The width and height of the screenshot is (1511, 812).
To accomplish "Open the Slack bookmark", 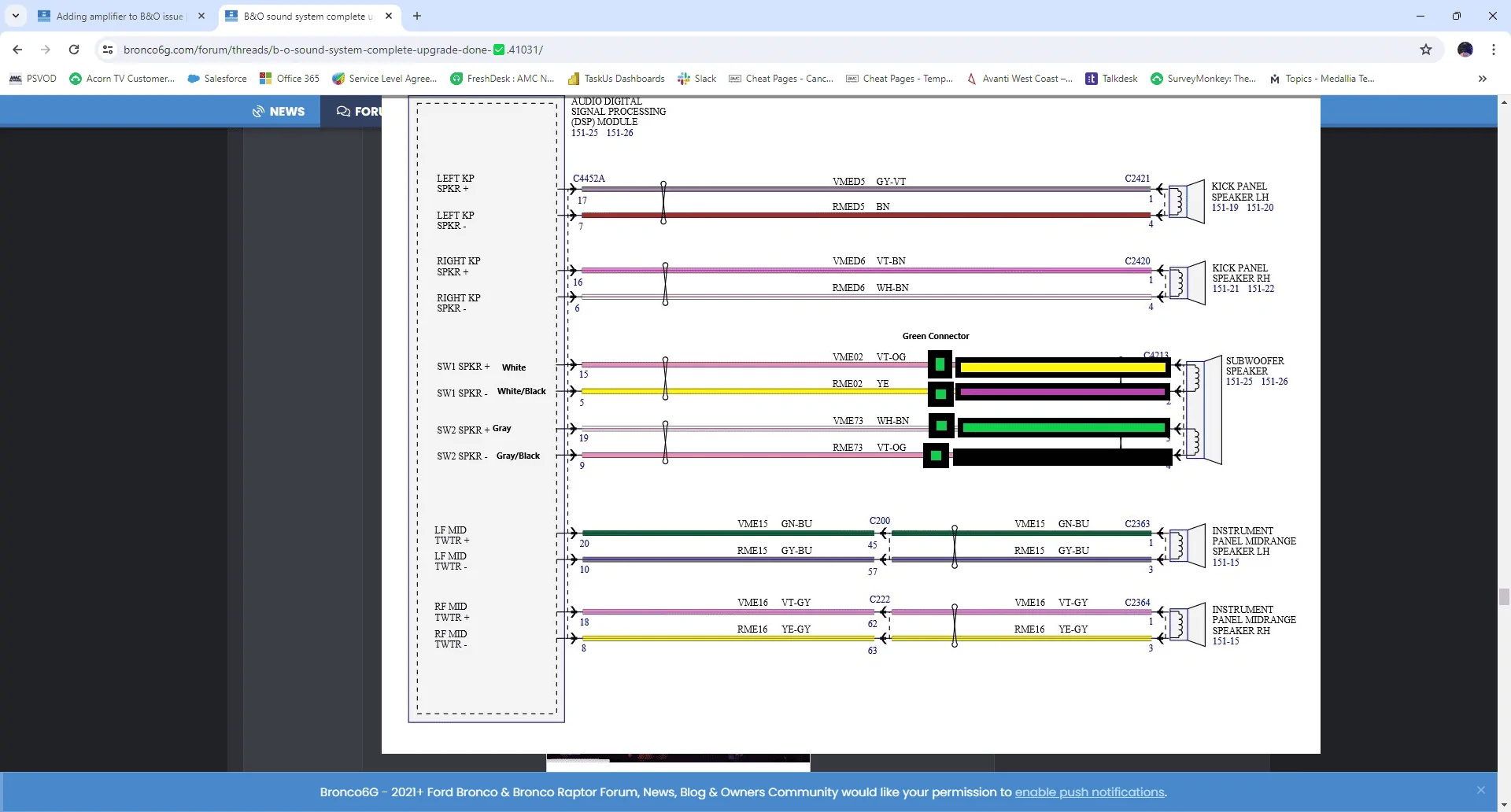I will coord(697,79).
